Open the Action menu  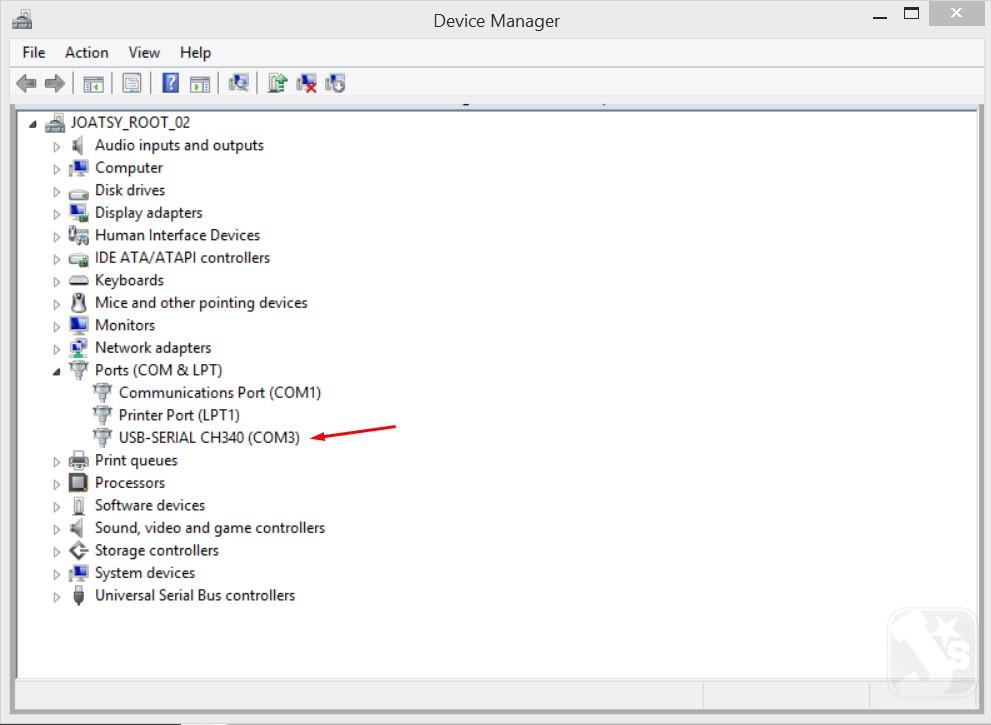click(x=87, y=52)
